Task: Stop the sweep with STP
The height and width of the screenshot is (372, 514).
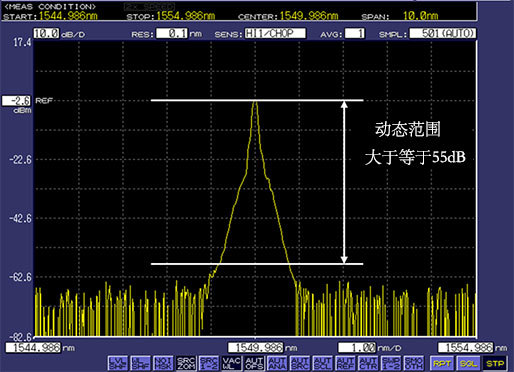Action: pos(495,363)
